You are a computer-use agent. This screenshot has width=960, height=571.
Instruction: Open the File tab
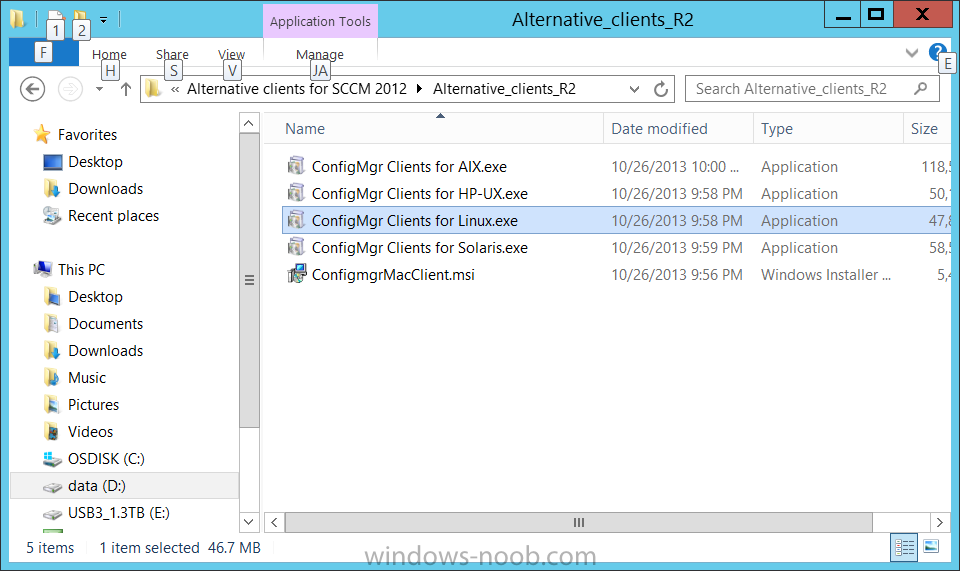pyautogui.click(x=43, y=53)
